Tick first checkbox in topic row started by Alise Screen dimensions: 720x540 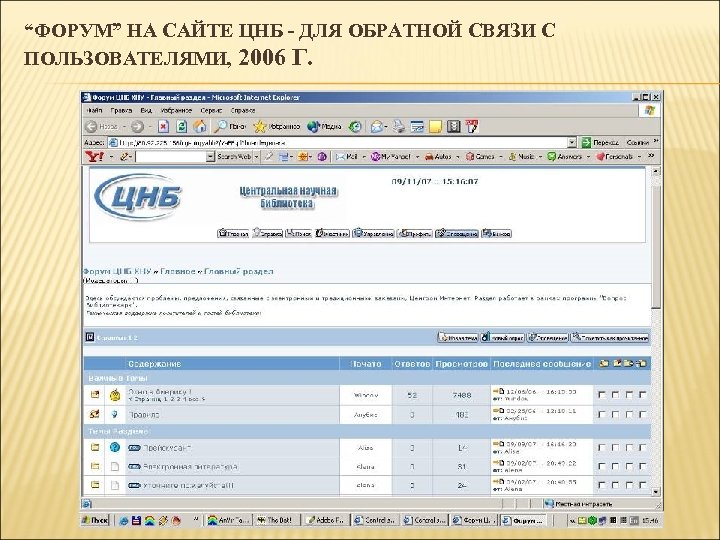602,448
